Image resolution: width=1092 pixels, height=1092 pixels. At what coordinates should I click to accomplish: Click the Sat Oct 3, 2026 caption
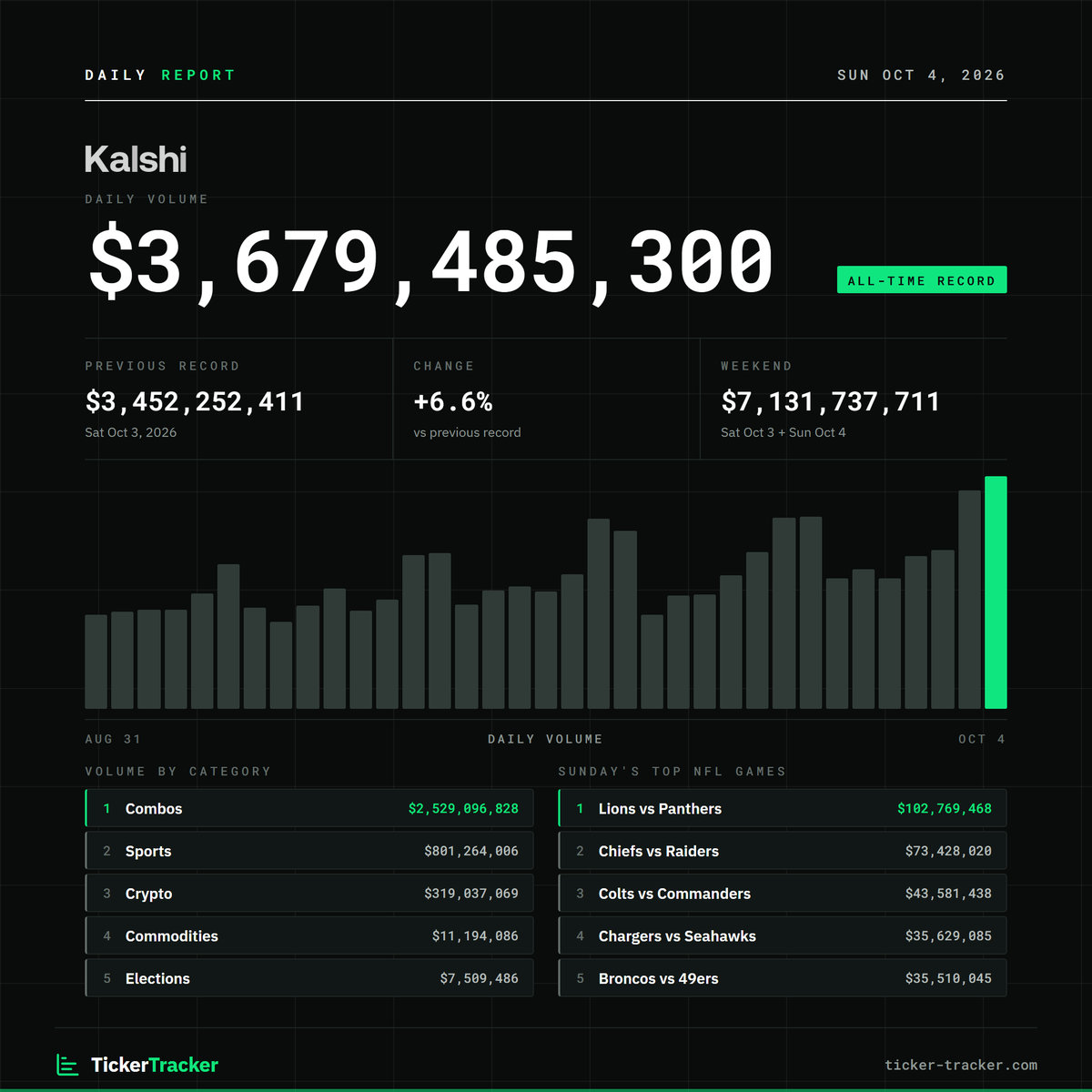[131, 432]
